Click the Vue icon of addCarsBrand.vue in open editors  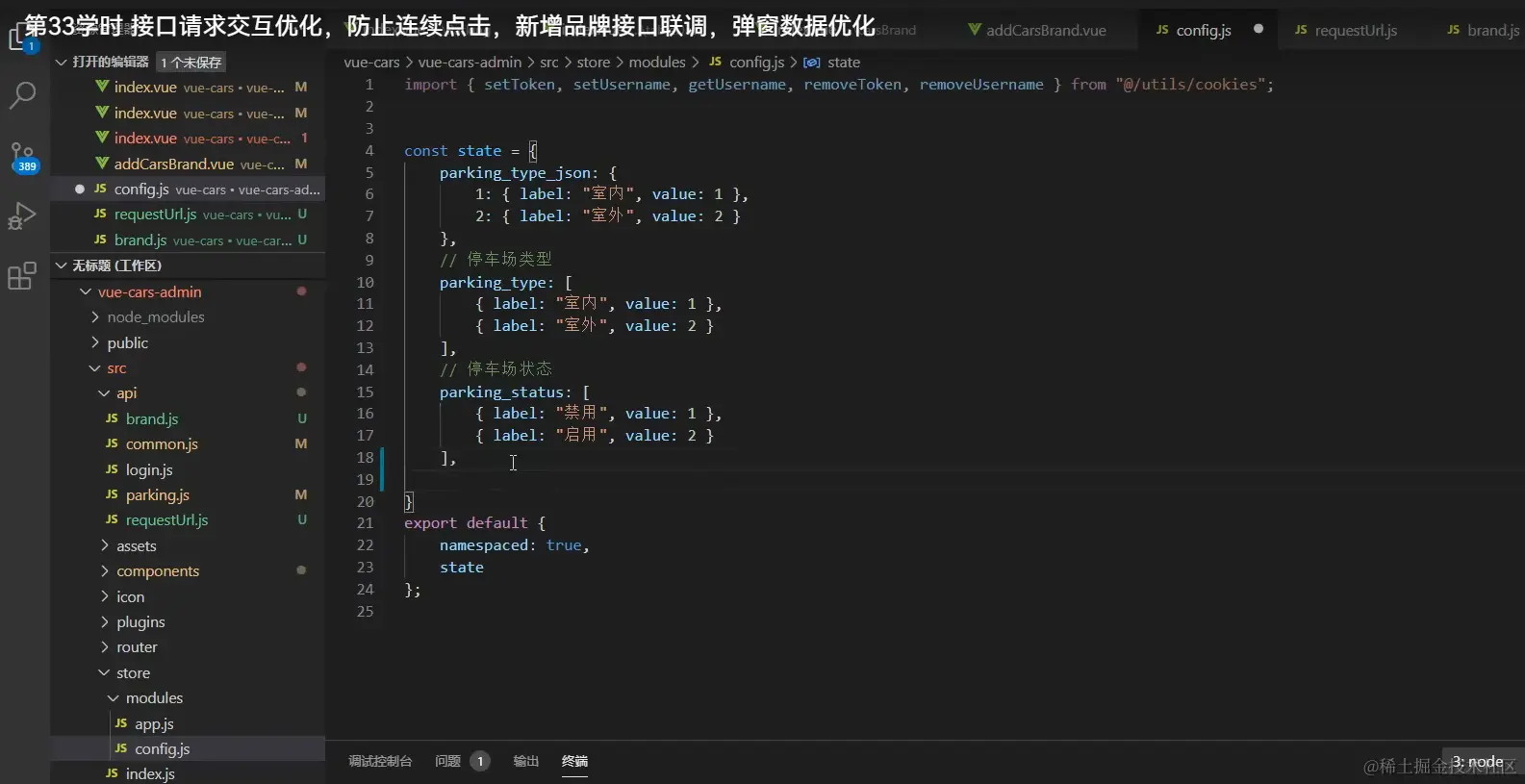coord(102,164)
